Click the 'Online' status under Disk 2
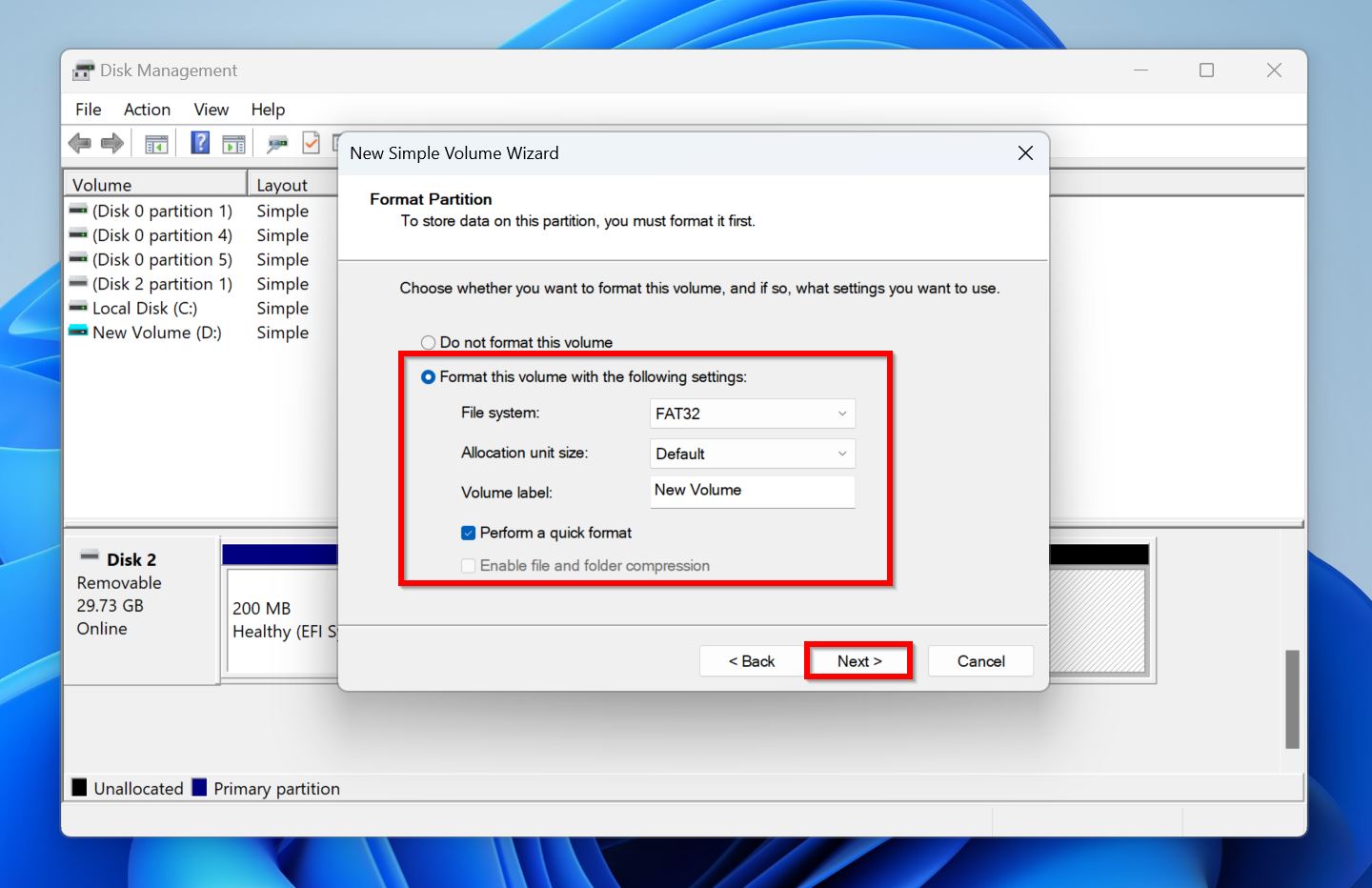The height and width of the screenshot is (888, 1372). point(102,629)
